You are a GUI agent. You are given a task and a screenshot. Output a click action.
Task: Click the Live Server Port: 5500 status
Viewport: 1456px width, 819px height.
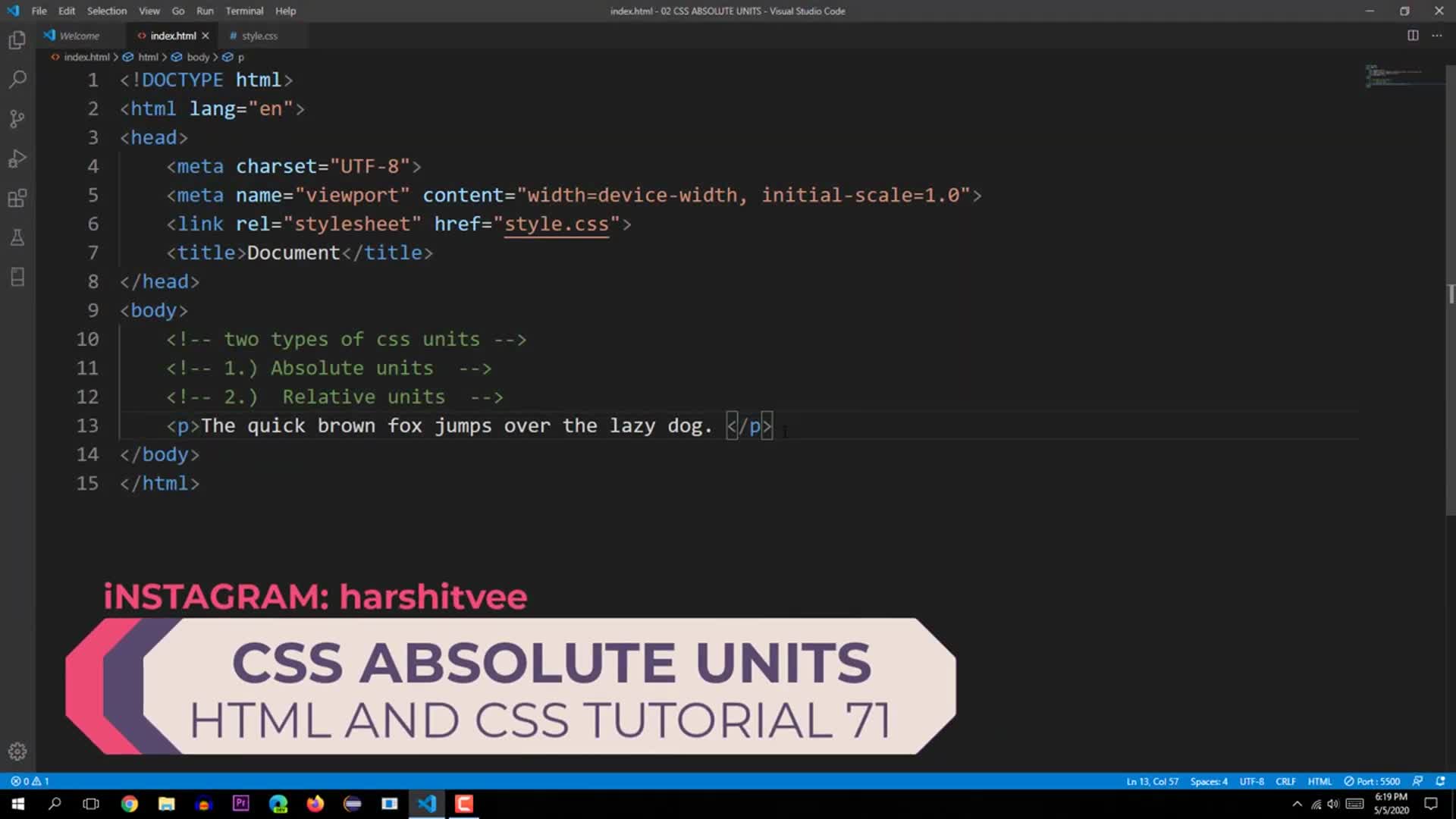tap(1372, 781)
